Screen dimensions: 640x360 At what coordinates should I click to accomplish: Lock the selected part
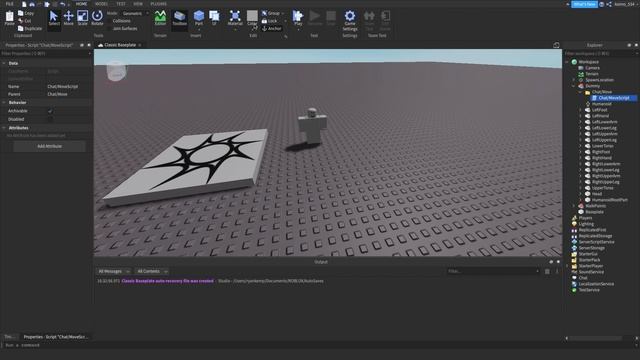(269, 20)
